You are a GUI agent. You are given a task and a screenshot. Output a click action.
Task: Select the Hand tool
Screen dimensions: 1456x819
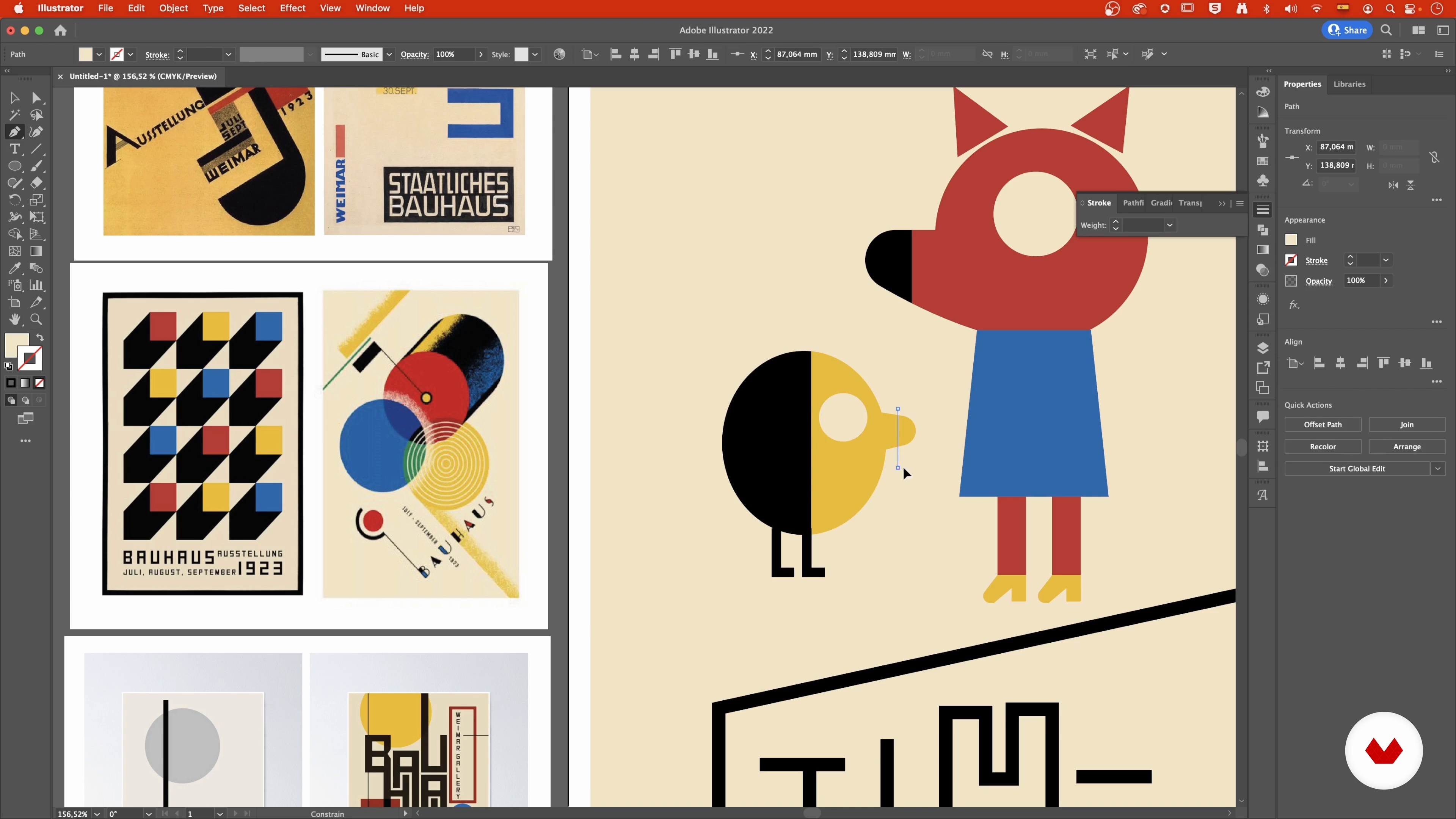click(15, 319)
